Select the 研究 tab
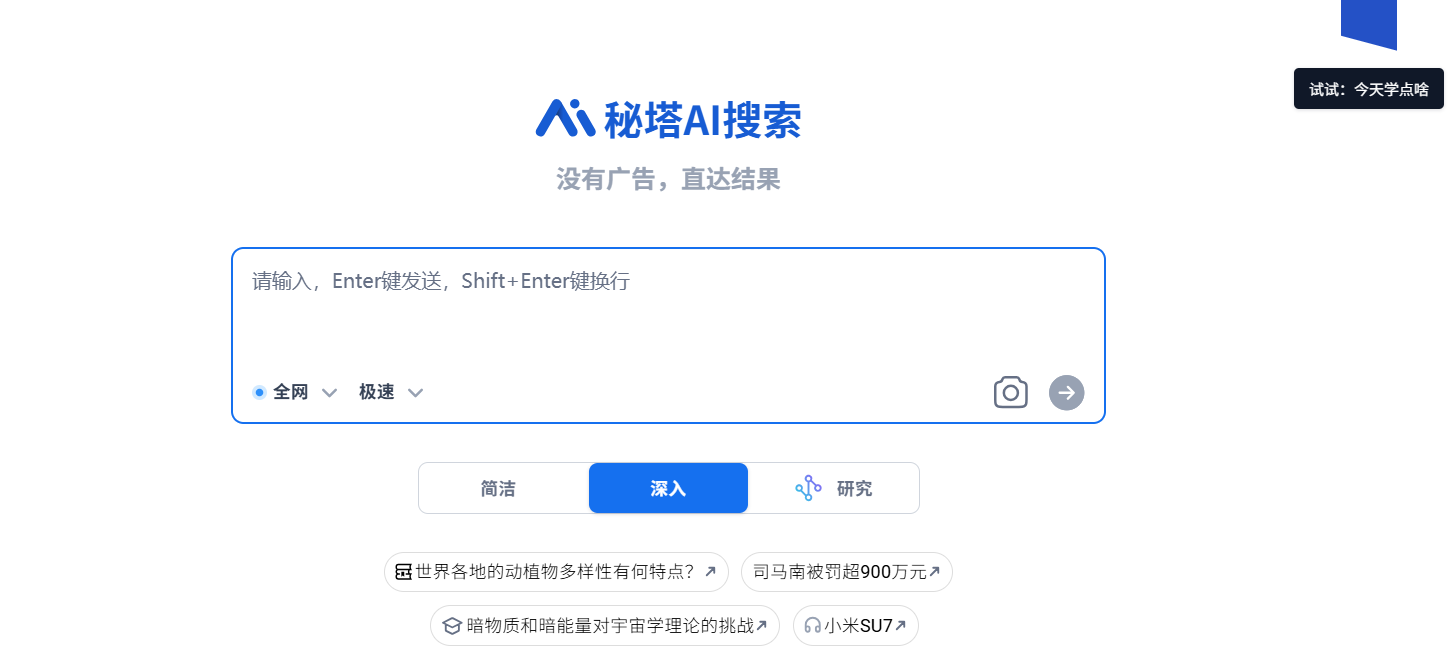The height and width of the screenshot is (662, 1451). pos(834,488)
